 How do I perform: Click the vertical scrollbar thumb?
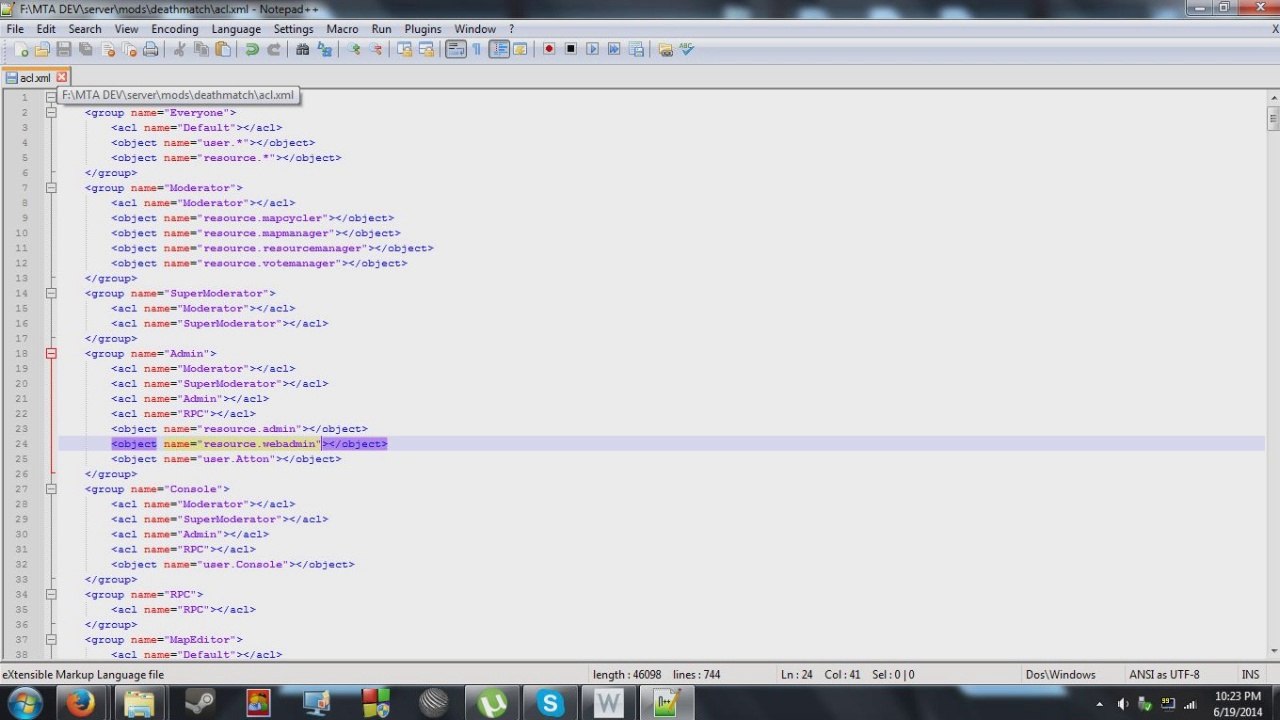pos(1272,119)
